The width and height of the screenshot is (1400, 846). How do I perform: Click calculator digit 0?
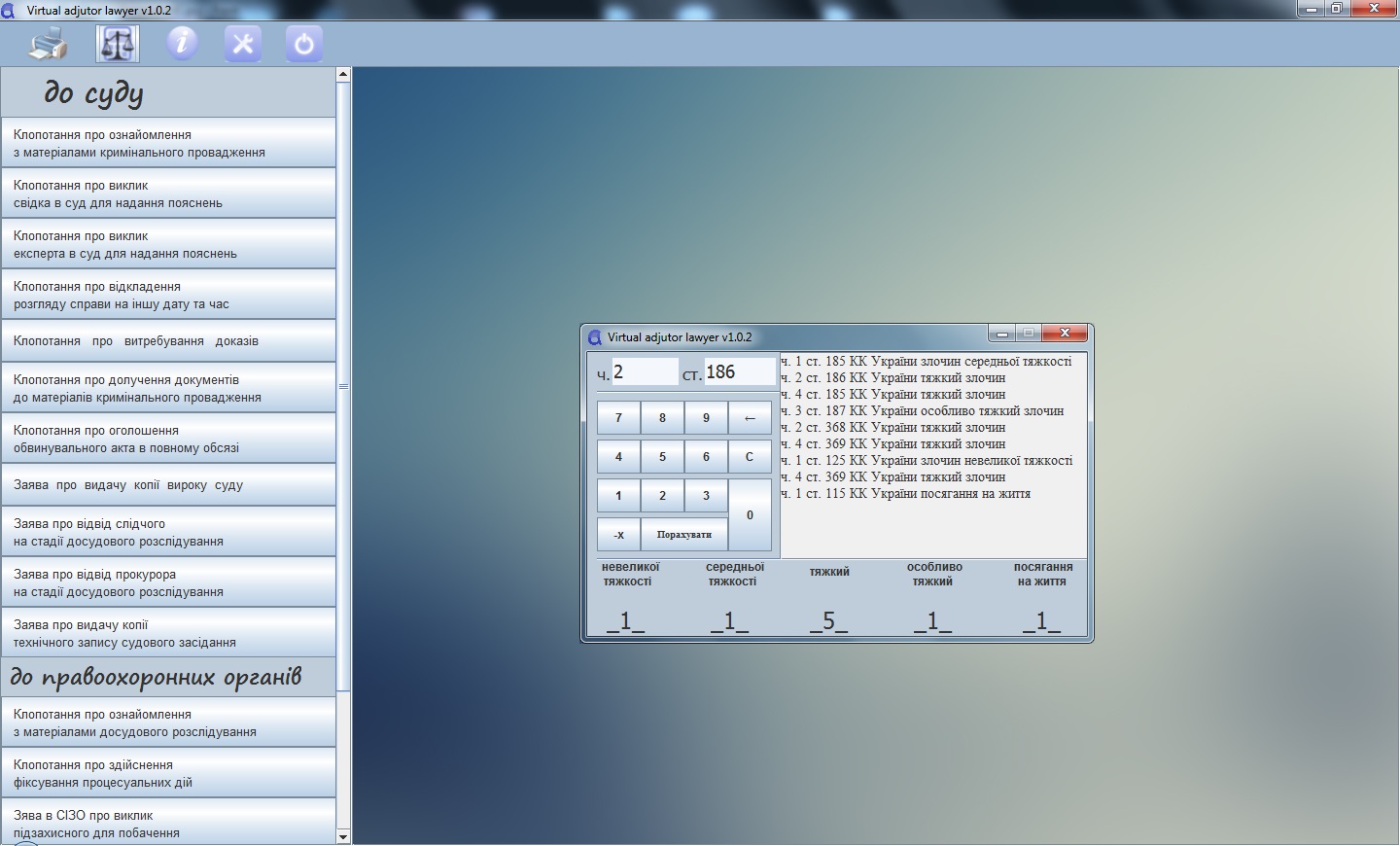click(x=750, y=515)
